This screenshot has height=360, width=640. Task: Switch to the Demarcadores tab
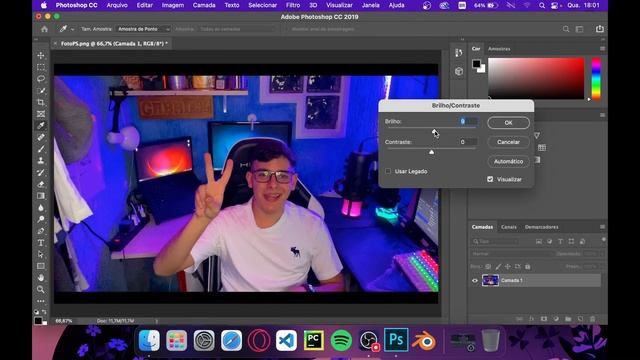[x=542, y=227]
